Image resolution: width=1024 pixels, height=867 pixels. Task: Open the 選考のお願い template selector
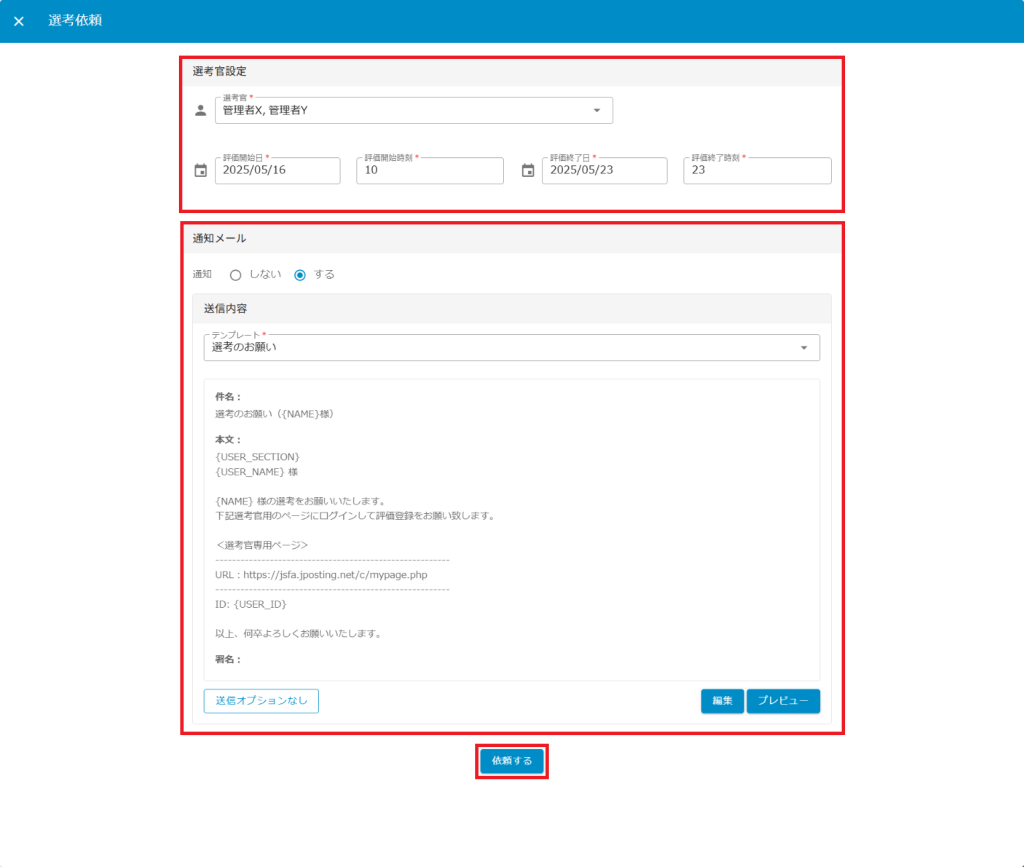pyautogui.click(x=500, y=348)
